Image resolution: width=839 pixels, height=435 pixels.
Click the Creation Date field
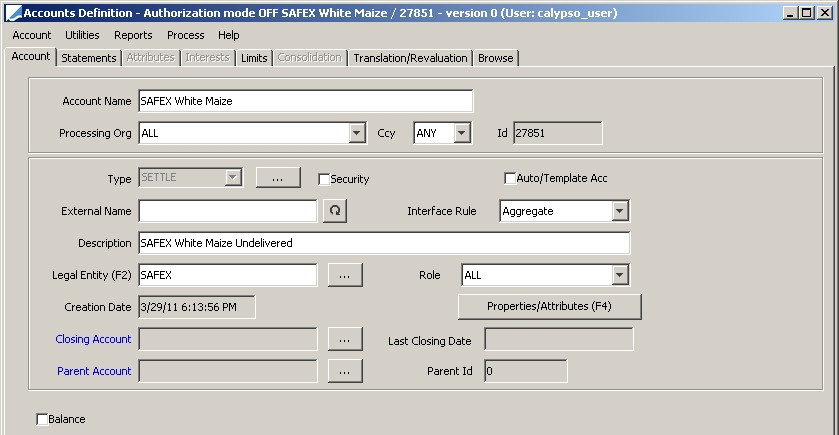pos(197,307)
